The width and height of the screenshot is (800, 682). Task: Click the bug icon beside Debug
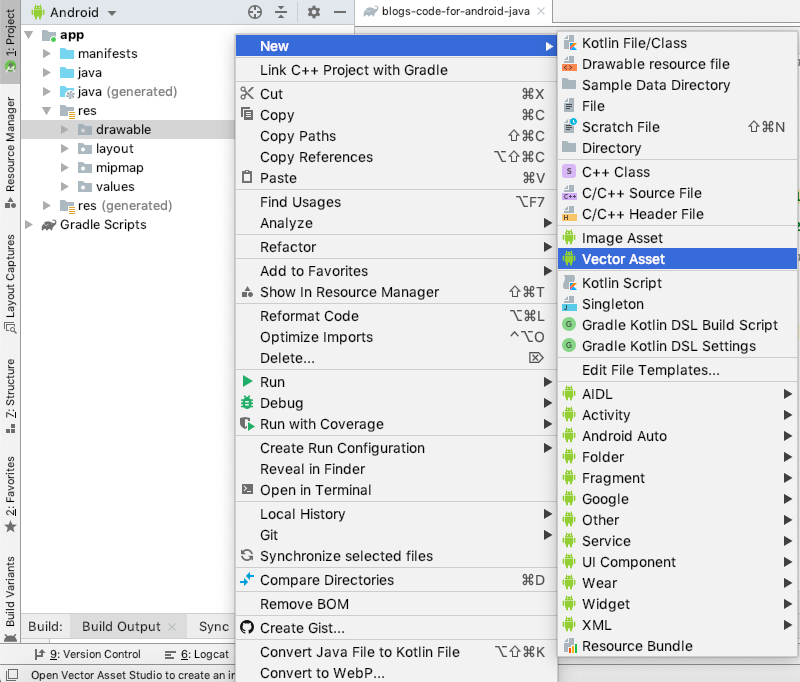tap(247, 402)
